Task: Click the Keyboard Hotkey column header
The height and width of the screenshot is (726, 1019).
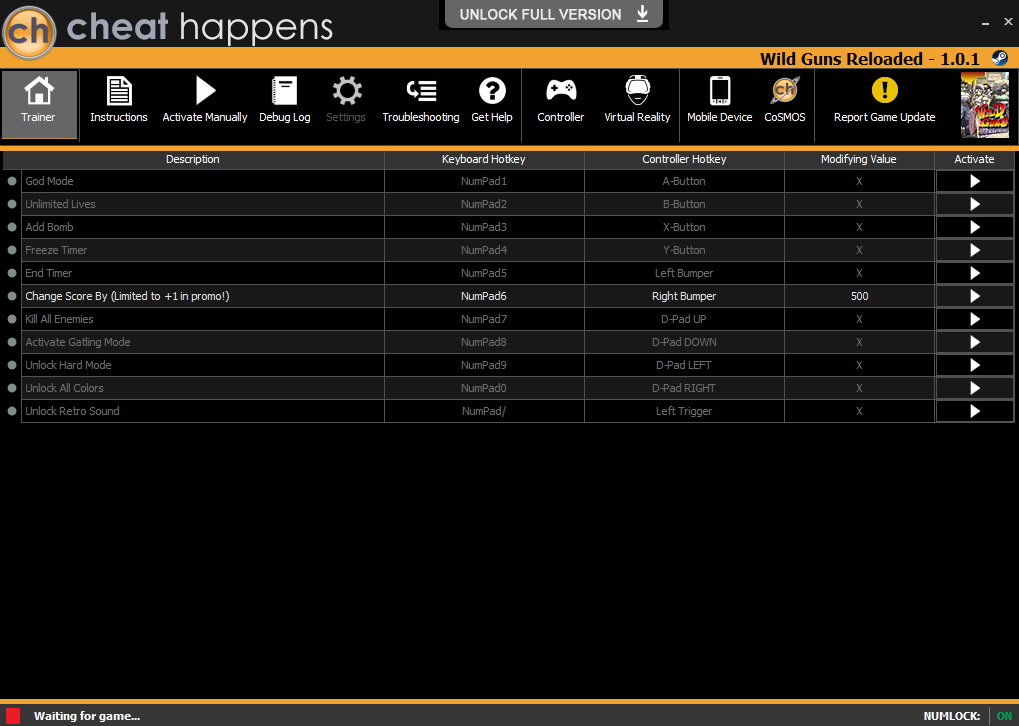Action: [x=484, y=159]
